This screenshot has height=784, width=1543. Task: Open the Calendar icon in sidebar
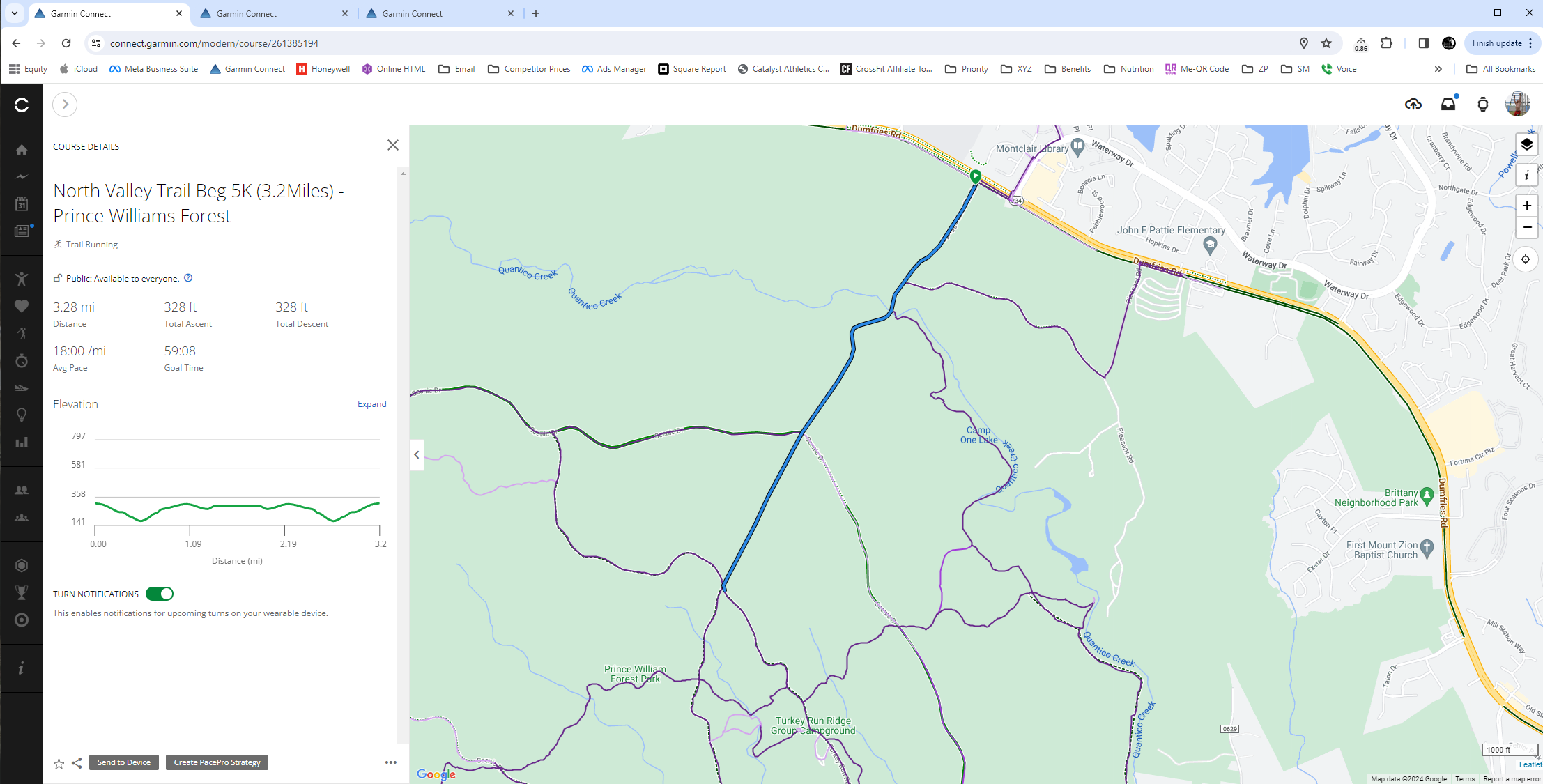22,204
